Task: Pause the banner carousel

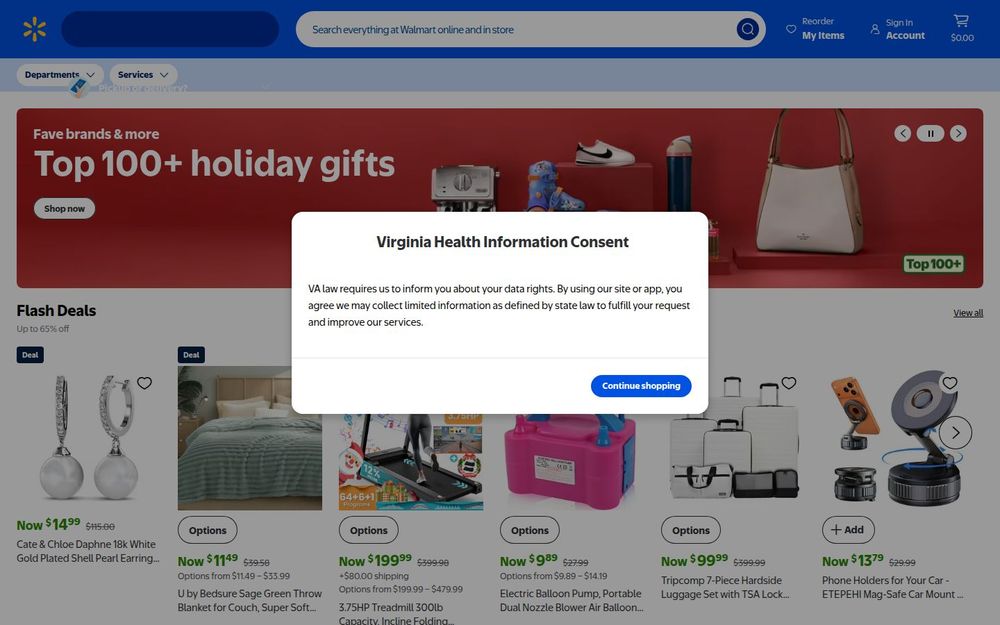Action: coord(930,133)
